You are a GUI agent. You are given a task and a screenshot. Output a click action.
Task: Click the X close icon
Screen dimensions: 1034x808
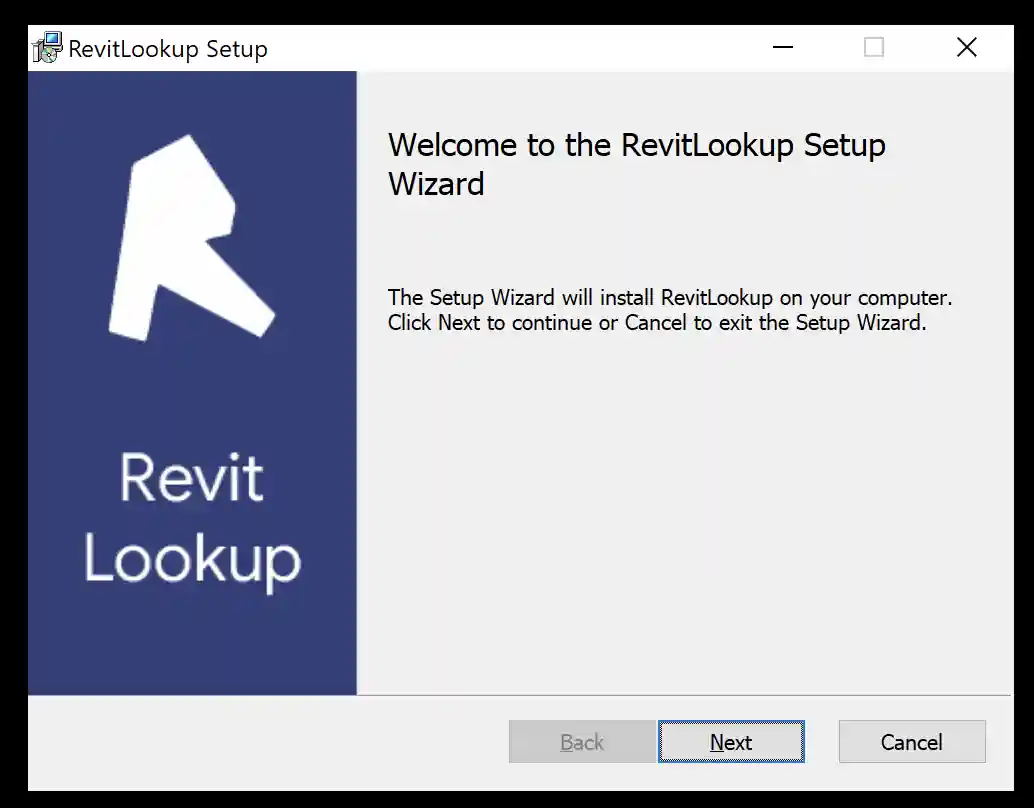click(966, 47)
